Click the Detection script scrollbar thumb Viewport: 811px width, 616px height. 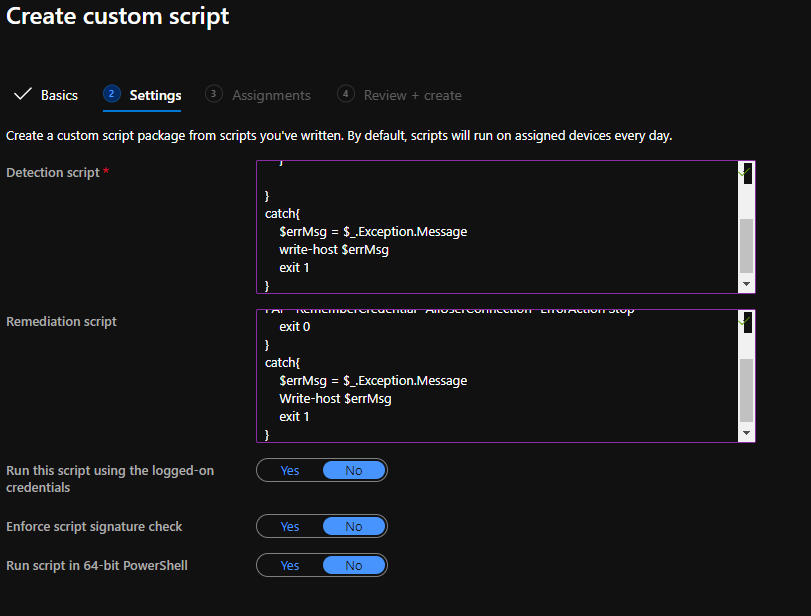[x=746, y=246]
